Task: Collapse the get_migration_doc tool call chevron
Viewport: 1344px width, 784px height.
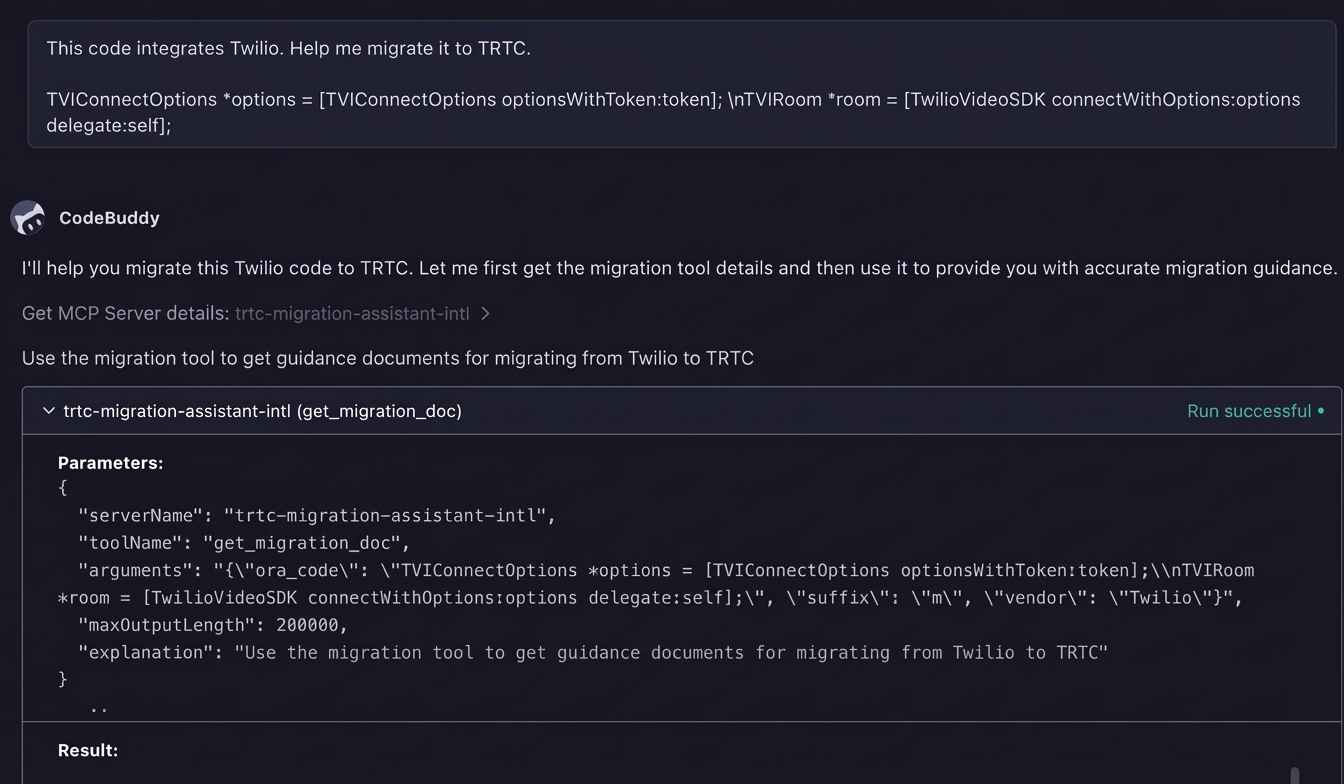Action: [x=48, y=411]
